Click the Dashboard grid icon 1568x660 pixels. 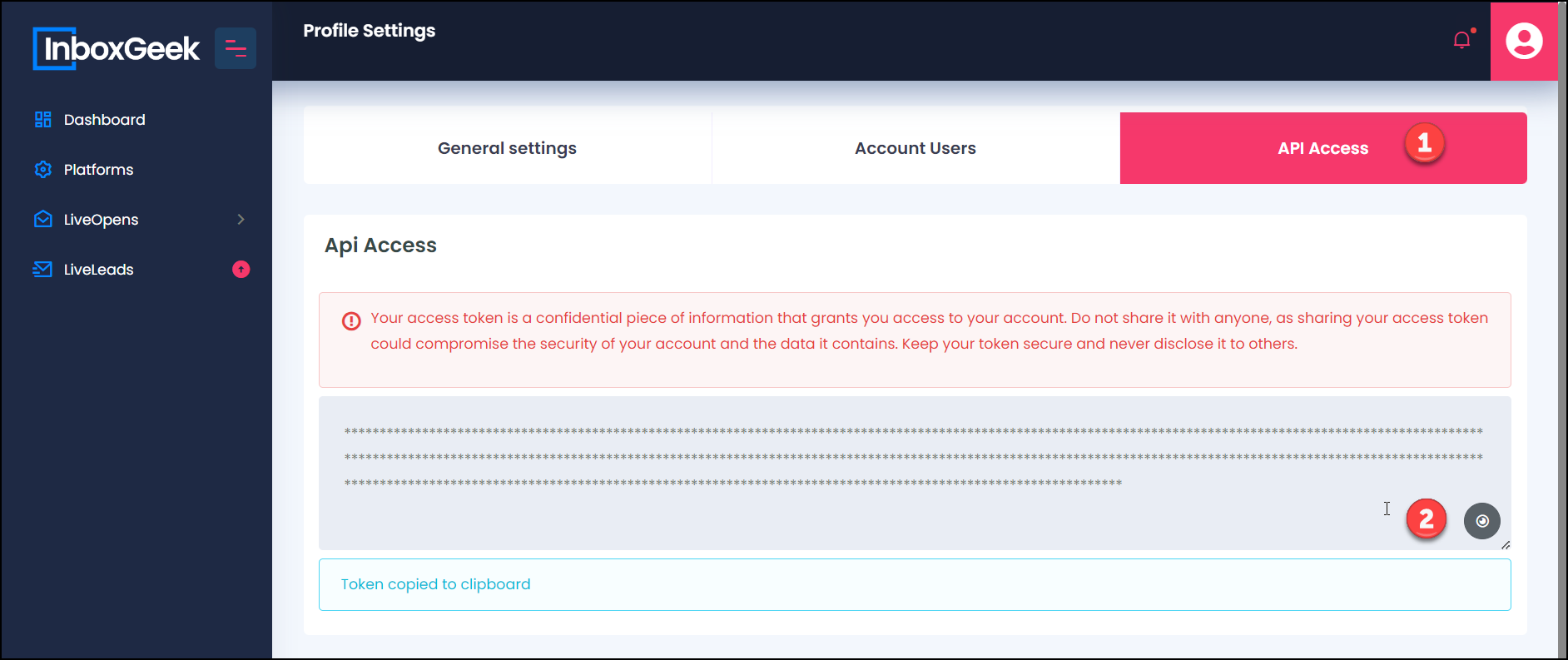[x=43, y=120]
